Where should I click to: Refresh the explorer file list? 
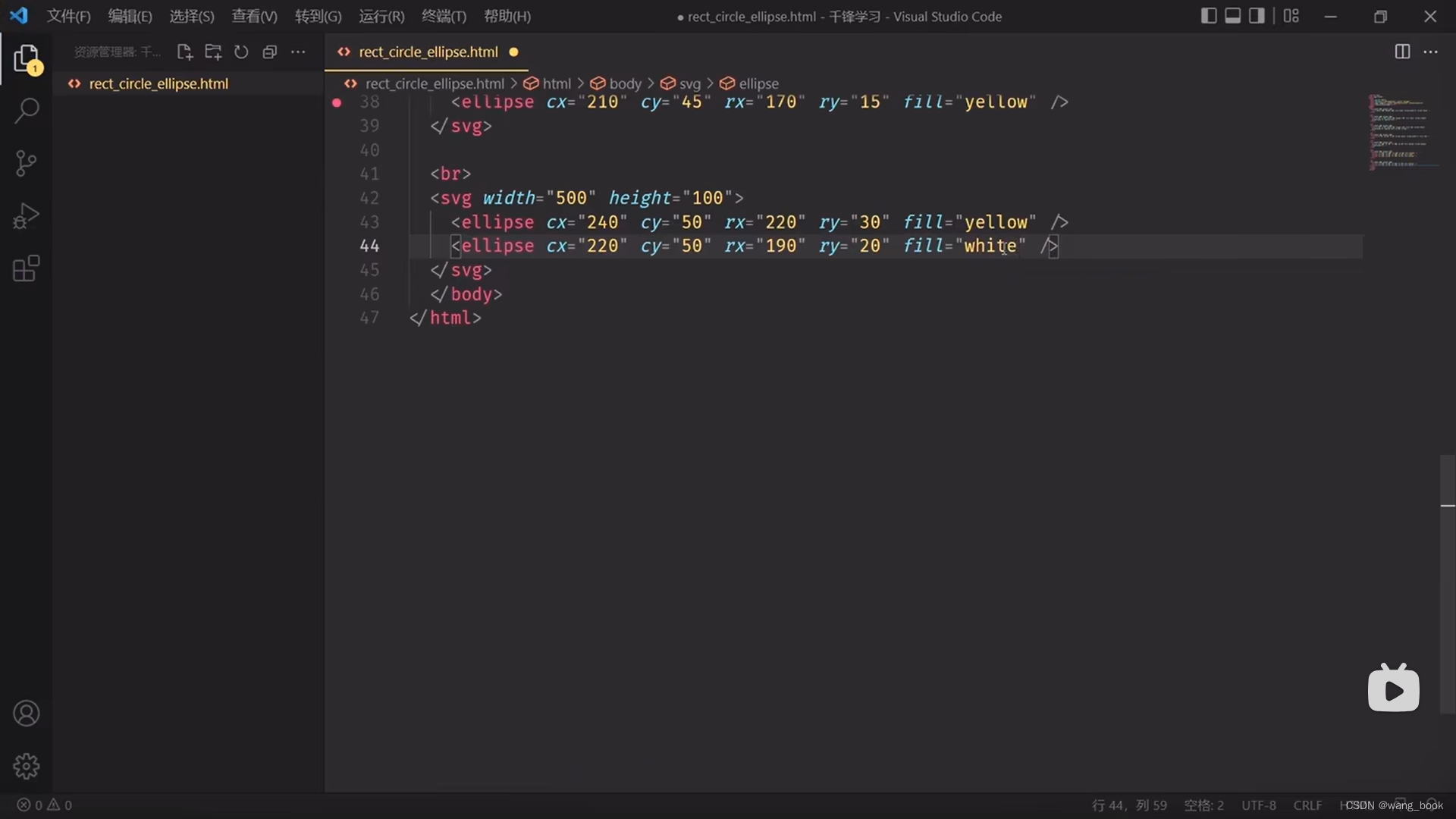(x=241, y=52)
